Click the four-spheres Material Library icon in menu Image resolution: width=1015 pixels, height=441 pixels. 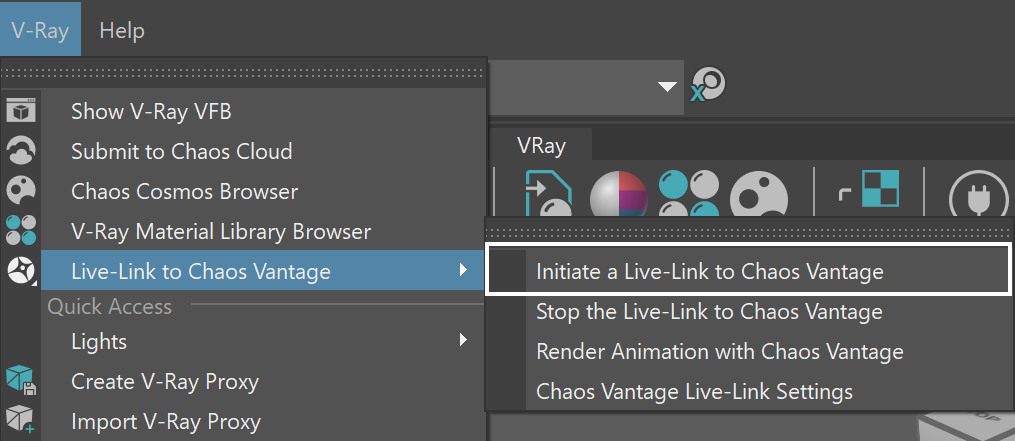pyautogui.click(x=21, y=231)
